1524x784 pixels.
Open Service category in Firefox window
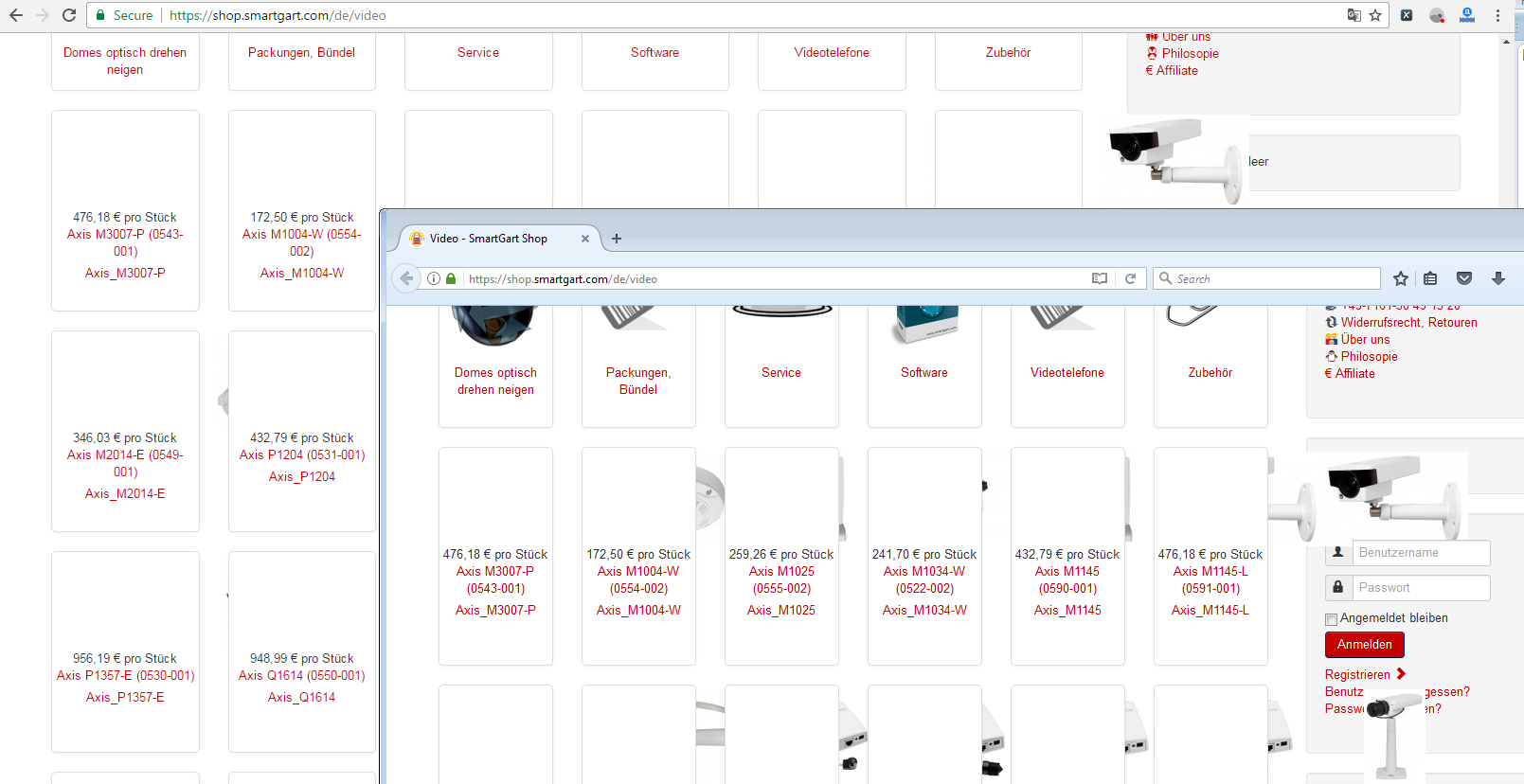pyautogui.click(x=781, y=373)
